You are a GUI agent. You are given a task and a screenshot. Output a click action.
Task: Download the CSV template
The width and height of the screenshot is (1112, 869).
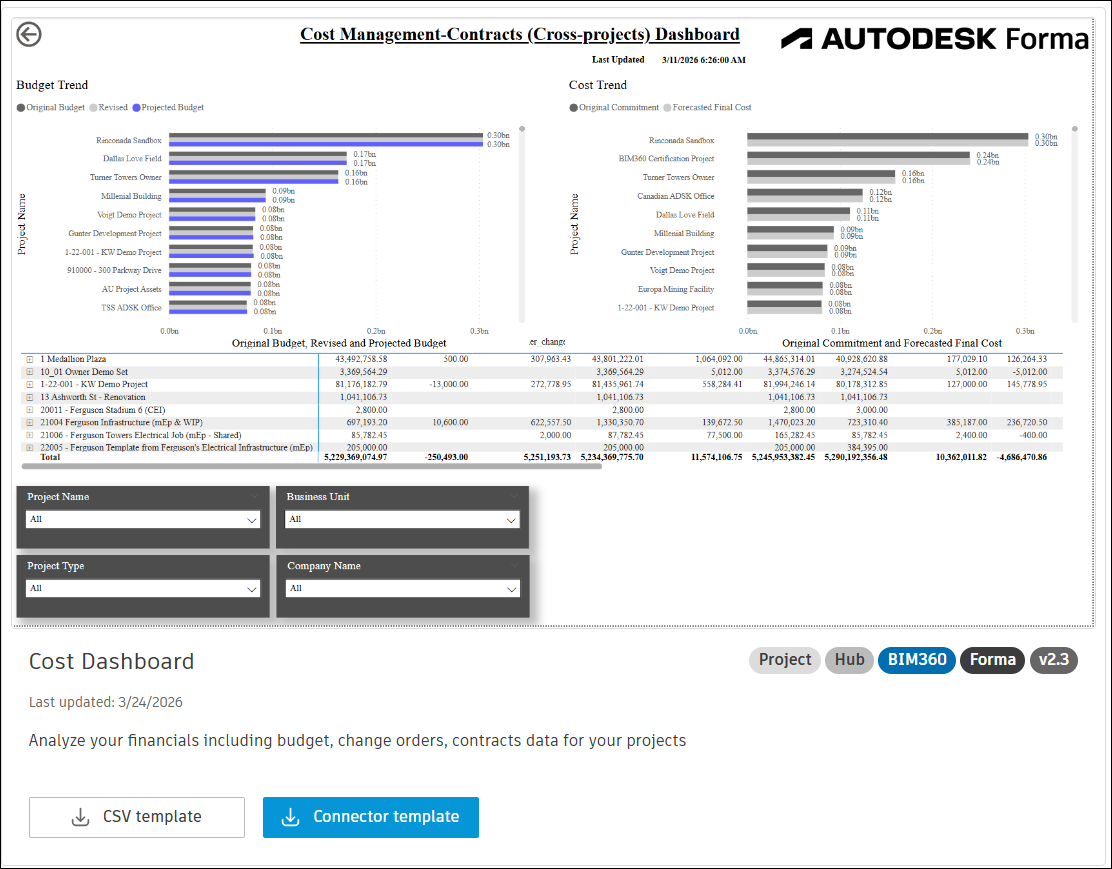coord(137,817)
